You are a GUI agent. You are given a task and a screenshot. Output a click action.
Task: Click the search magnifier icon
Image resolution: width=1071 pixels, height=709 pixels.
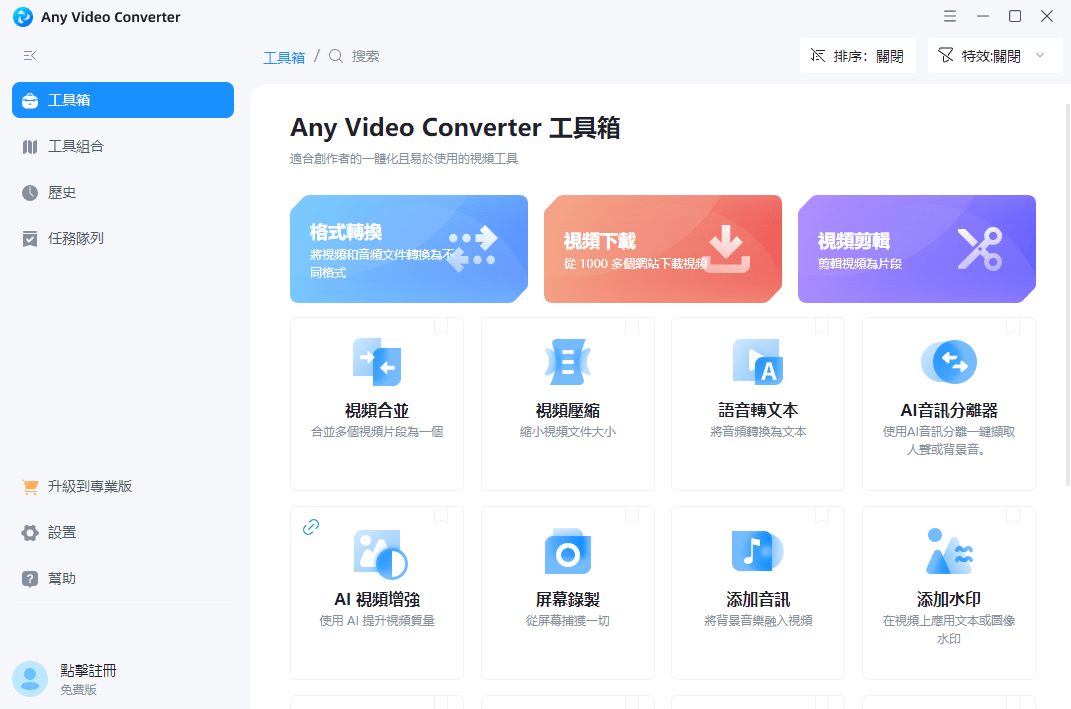click(x=336, y=56)
